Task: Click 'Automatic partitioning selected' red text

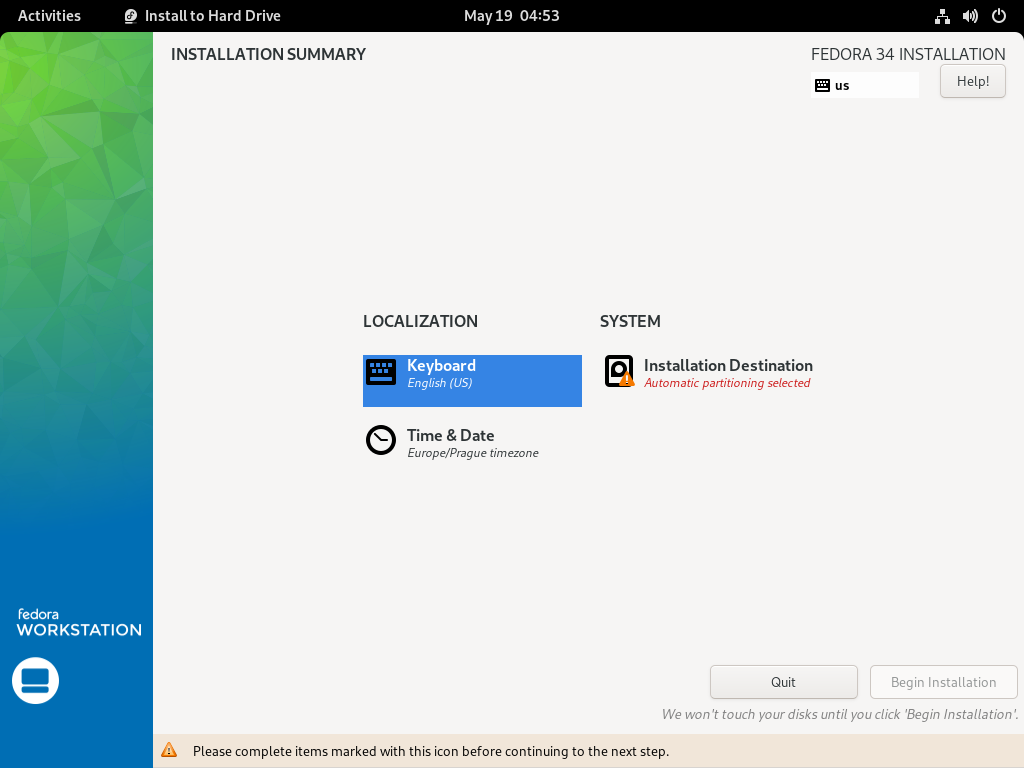Action: 727,383
